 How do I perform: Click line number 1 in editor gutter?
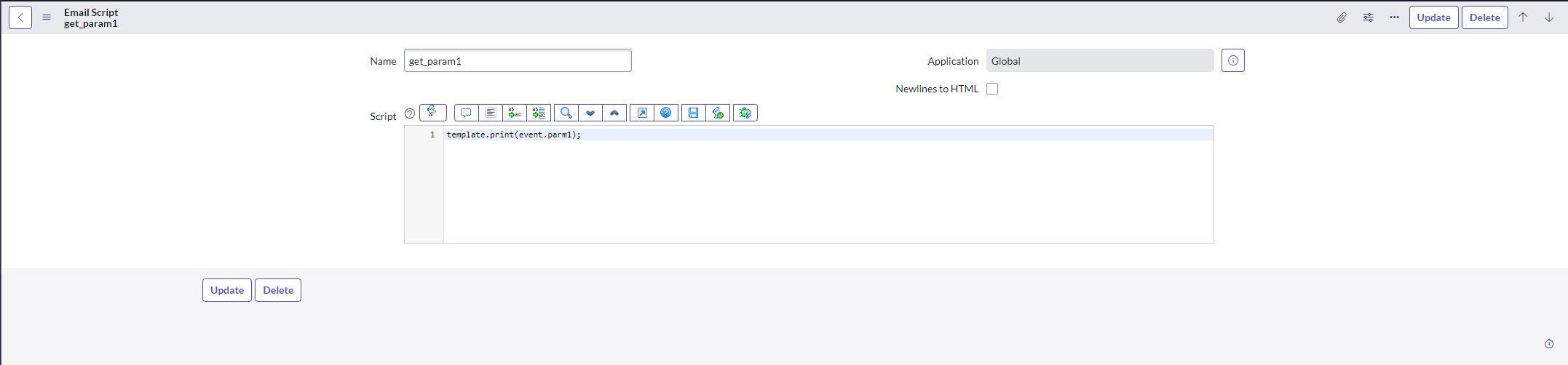[x=432, y=135]
